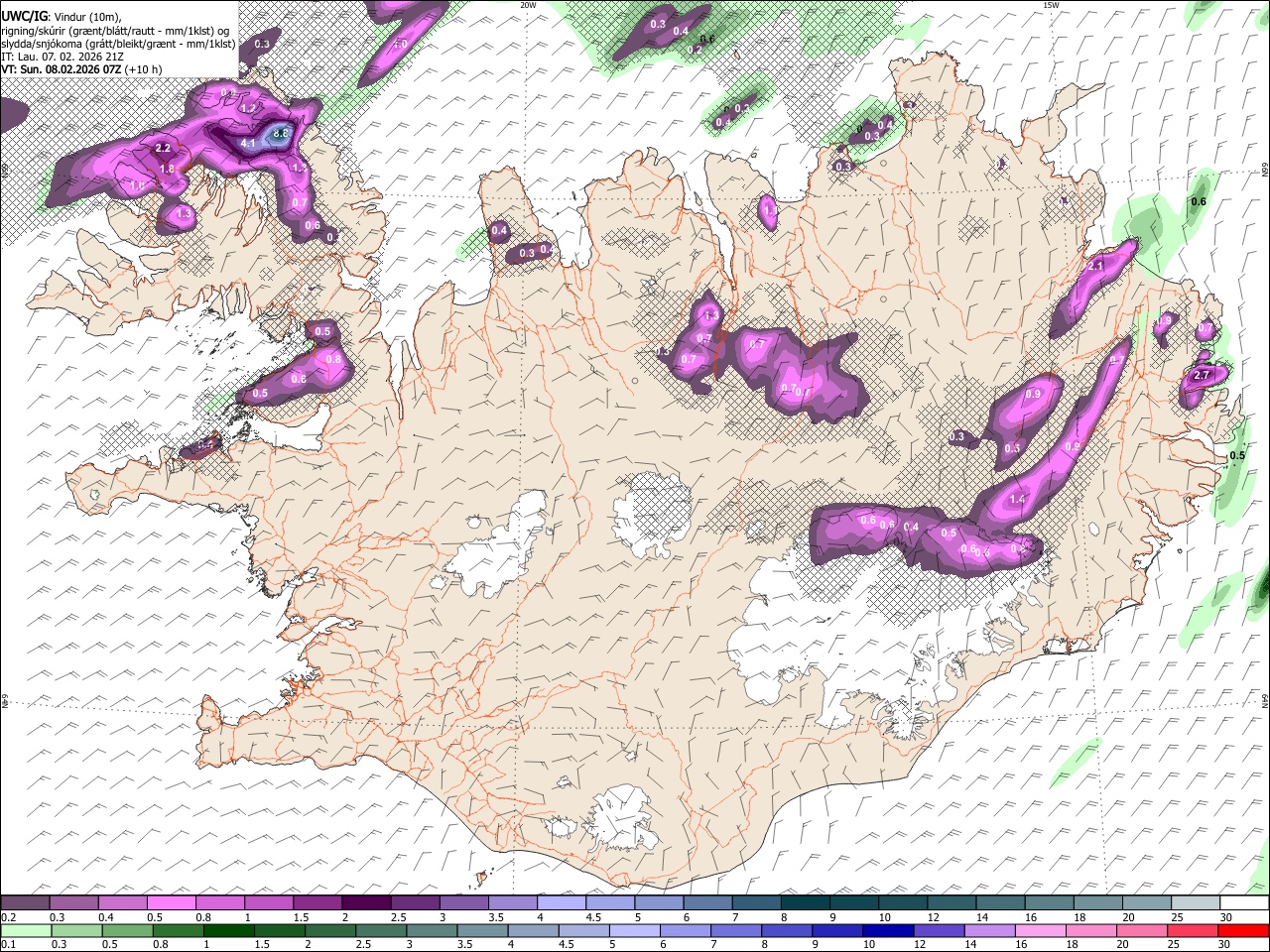Click the "2.7" value on the east coast
This screenshot has height=952, width=1270.
point(1202,375)
